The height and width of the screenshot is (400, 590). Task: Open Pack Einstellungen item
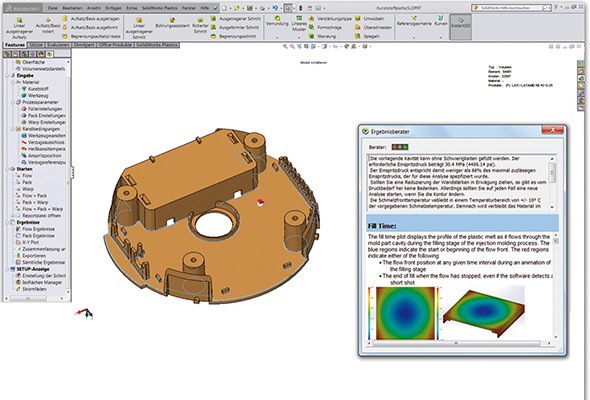[x=43, y=116]
